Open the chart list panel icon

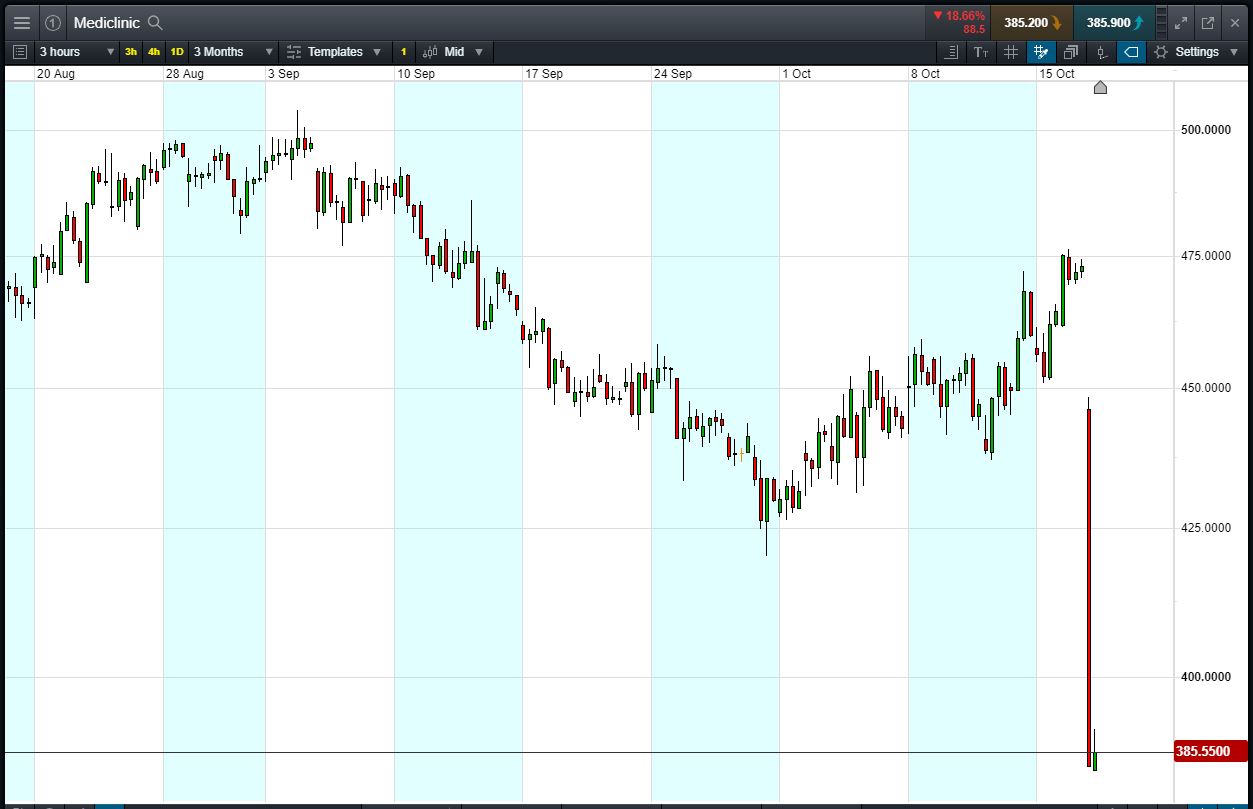coord(20,51)
